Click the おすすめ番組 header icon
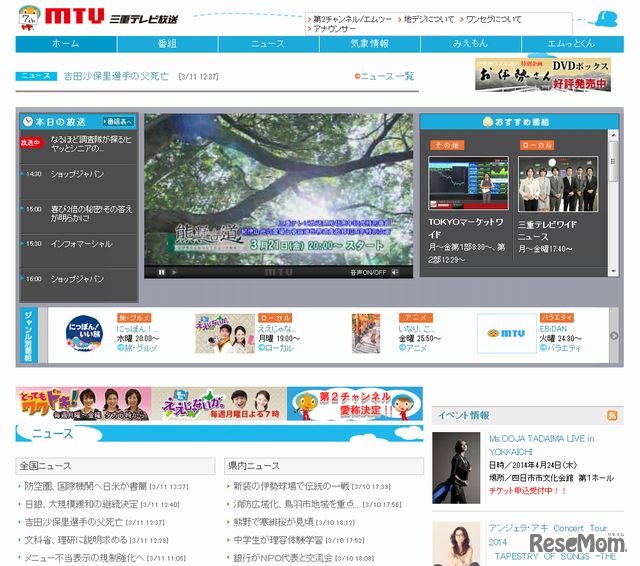The image size is (640, 566). pos(488,122)
